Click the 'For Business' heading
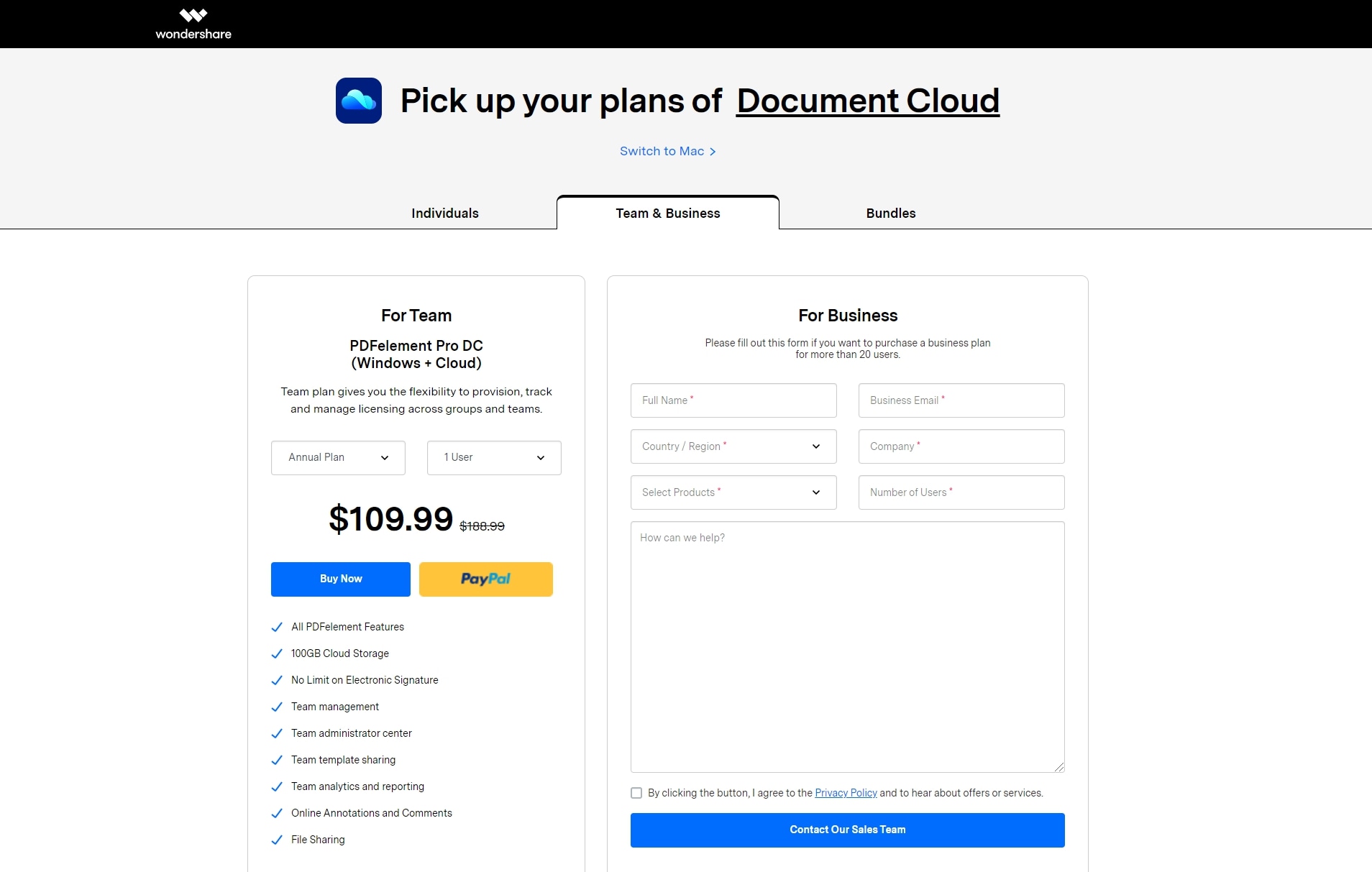The image size is (1372, 872). coord(848,316)
